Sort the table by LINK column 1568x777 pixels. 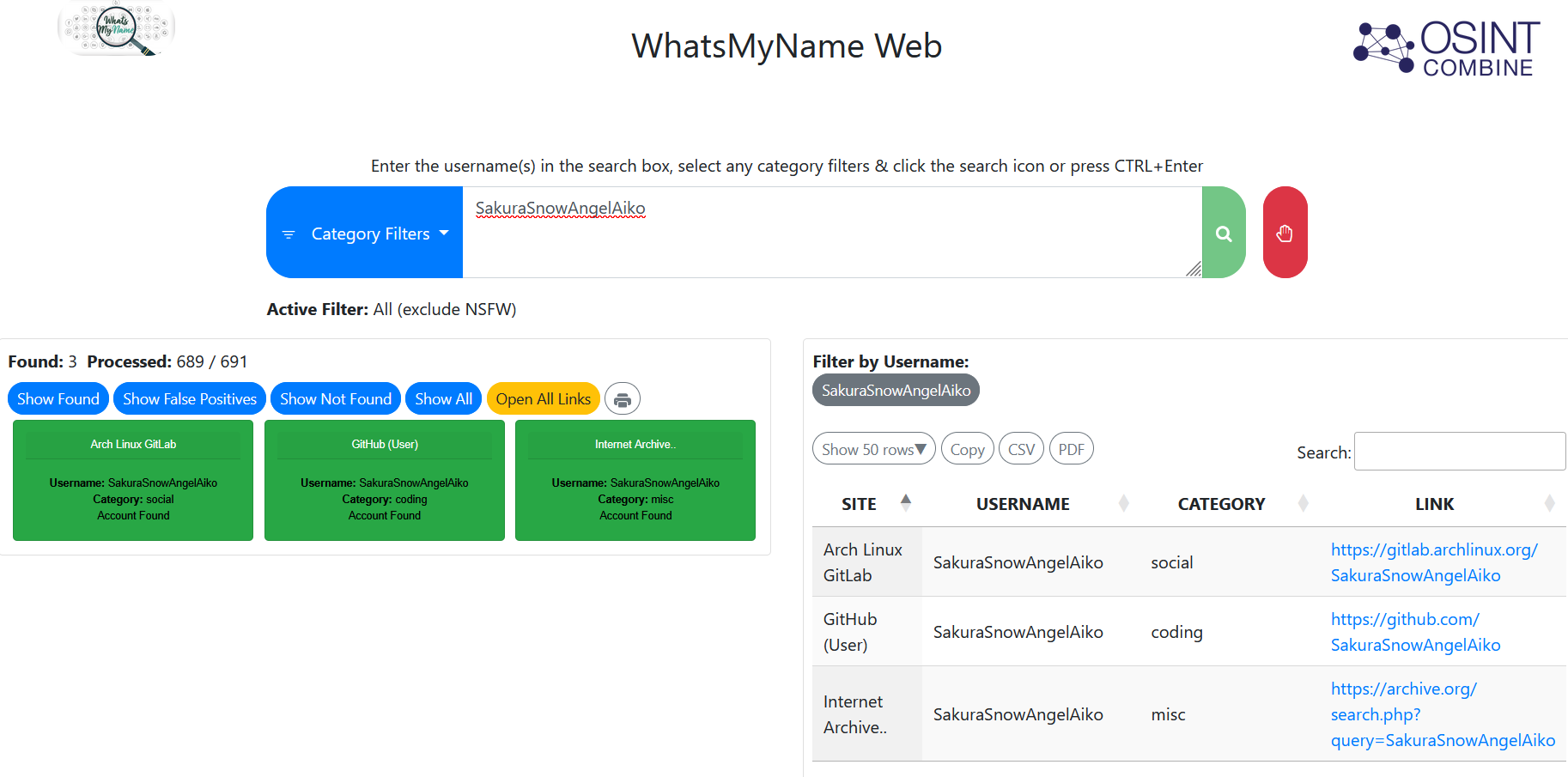[x=1443, y=504]
